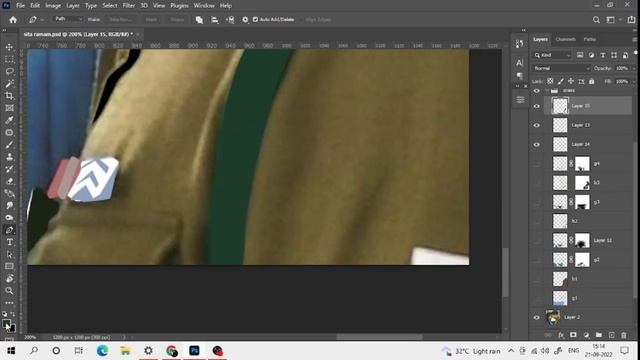Select the Pen tool in toolbar

(x=9, y=230)
